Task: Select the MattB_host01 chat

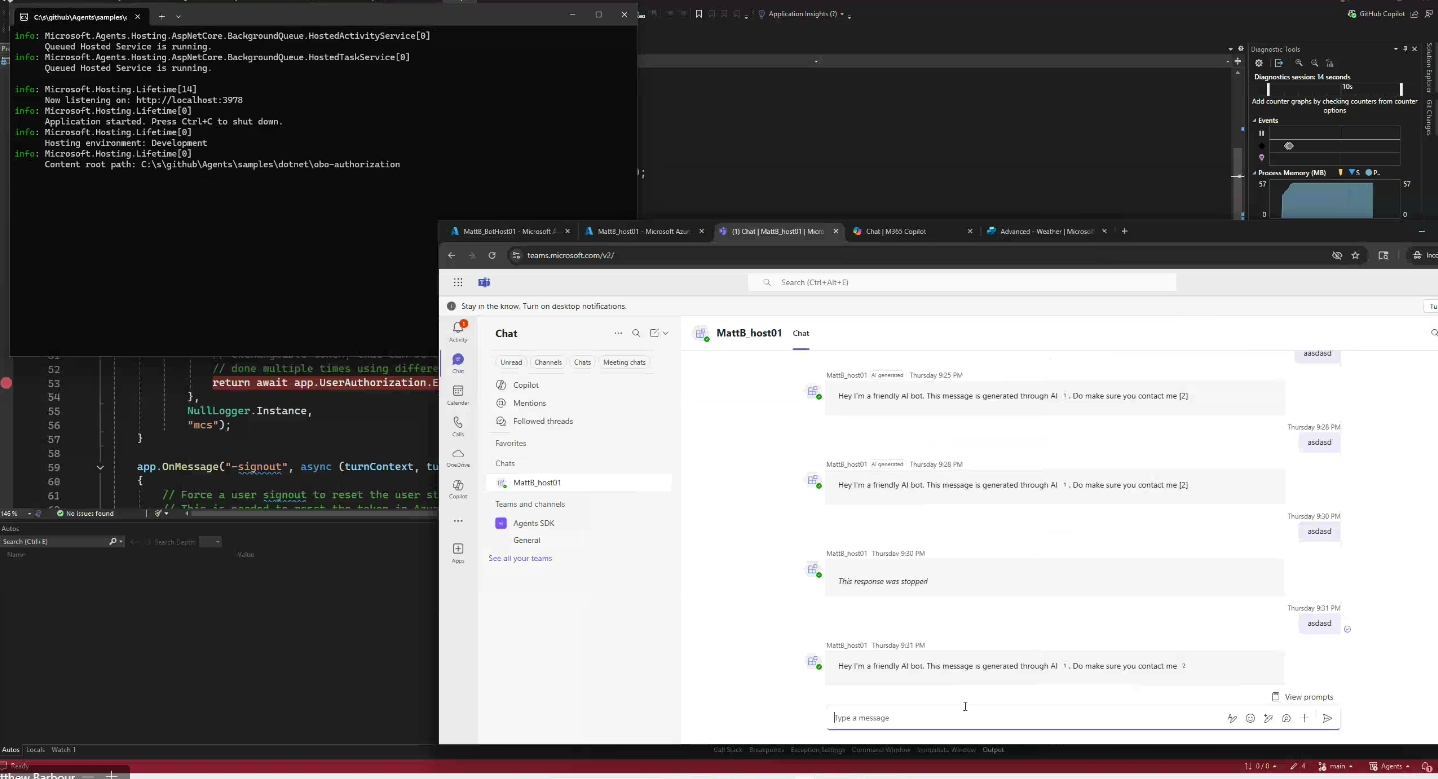Action: point(579,482)
